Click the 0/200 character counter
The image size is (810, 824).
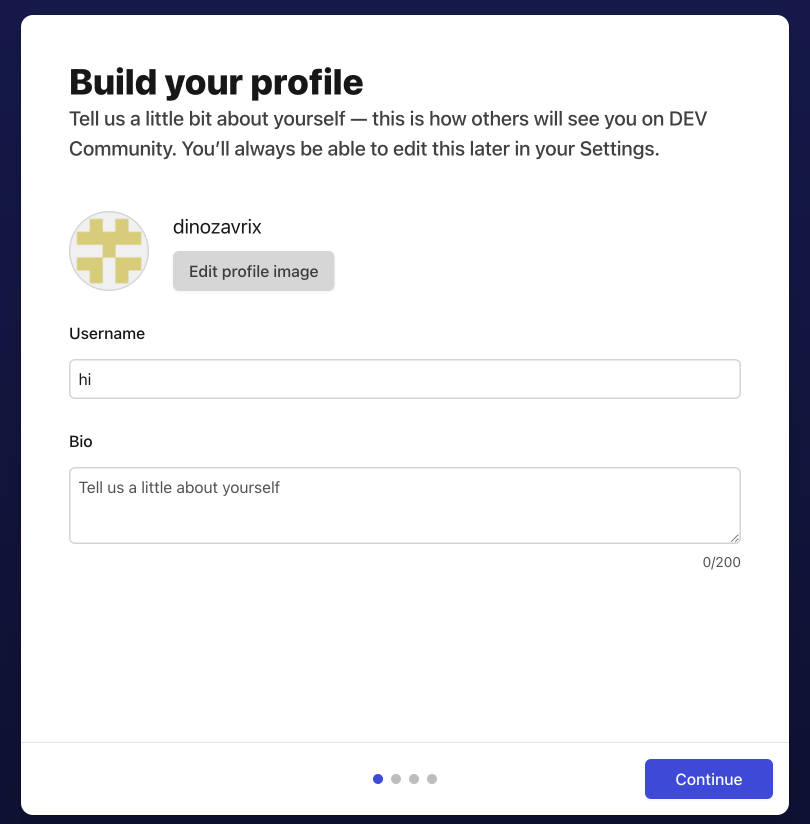723,562
